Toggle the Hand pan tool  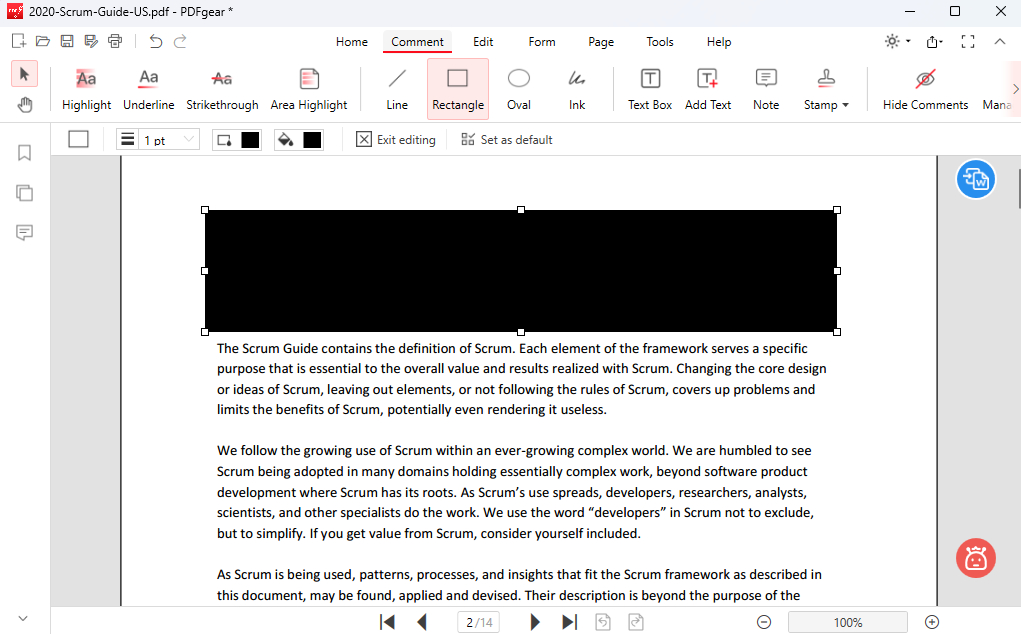pos(25,105)
